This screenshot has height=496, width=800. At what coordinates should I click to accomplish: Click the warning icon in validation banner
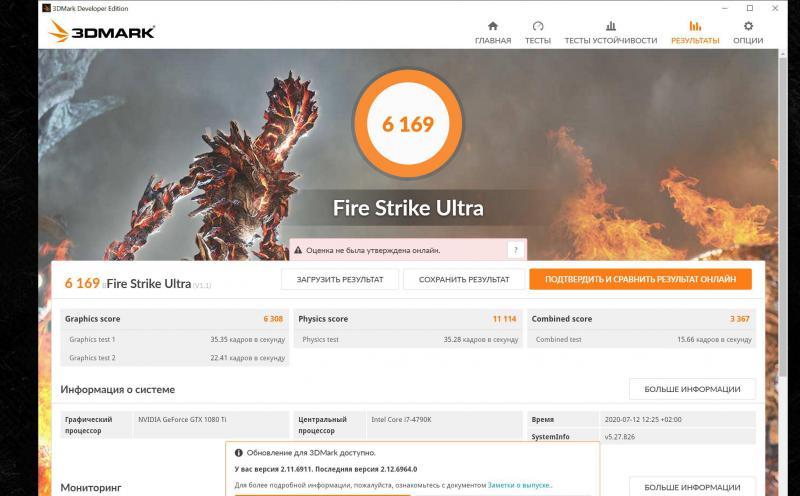point(297,250)
